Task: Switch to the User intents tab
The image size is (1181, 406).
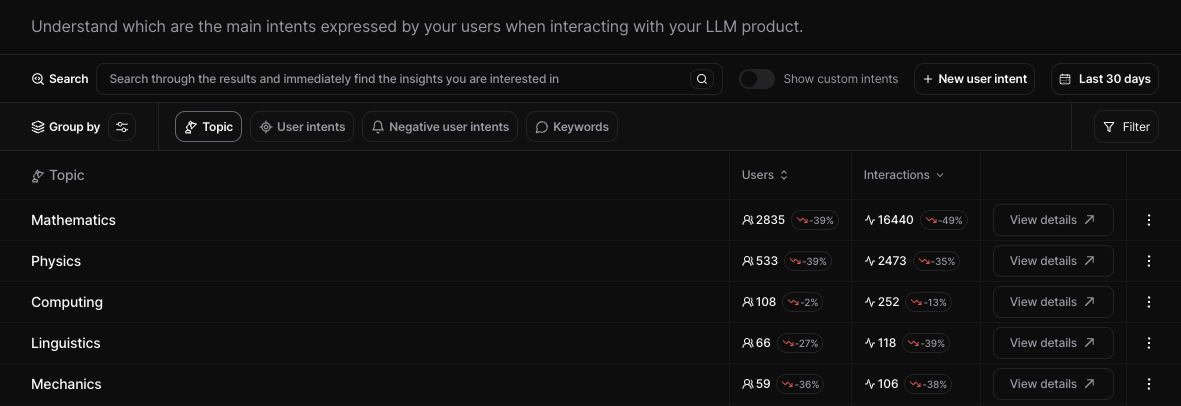Action: [x=302, y=127]
